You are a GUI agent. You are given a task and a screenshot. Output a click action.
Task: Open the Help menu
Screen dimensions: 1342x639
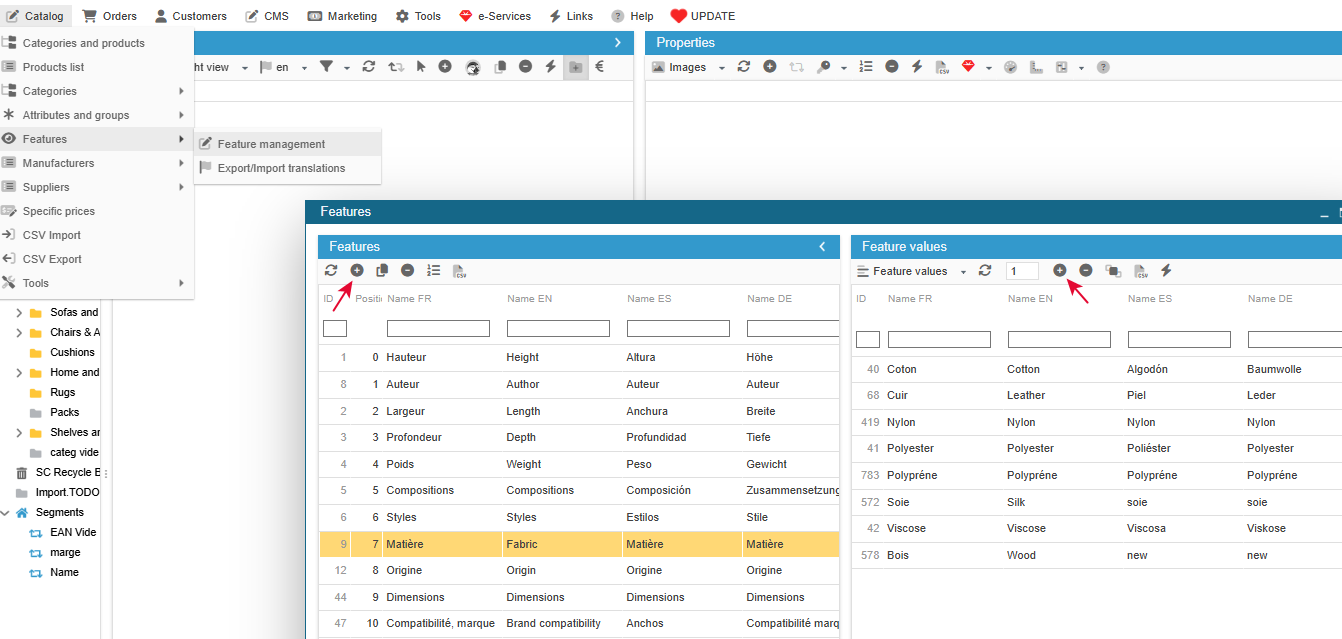(x=632, y=16)
